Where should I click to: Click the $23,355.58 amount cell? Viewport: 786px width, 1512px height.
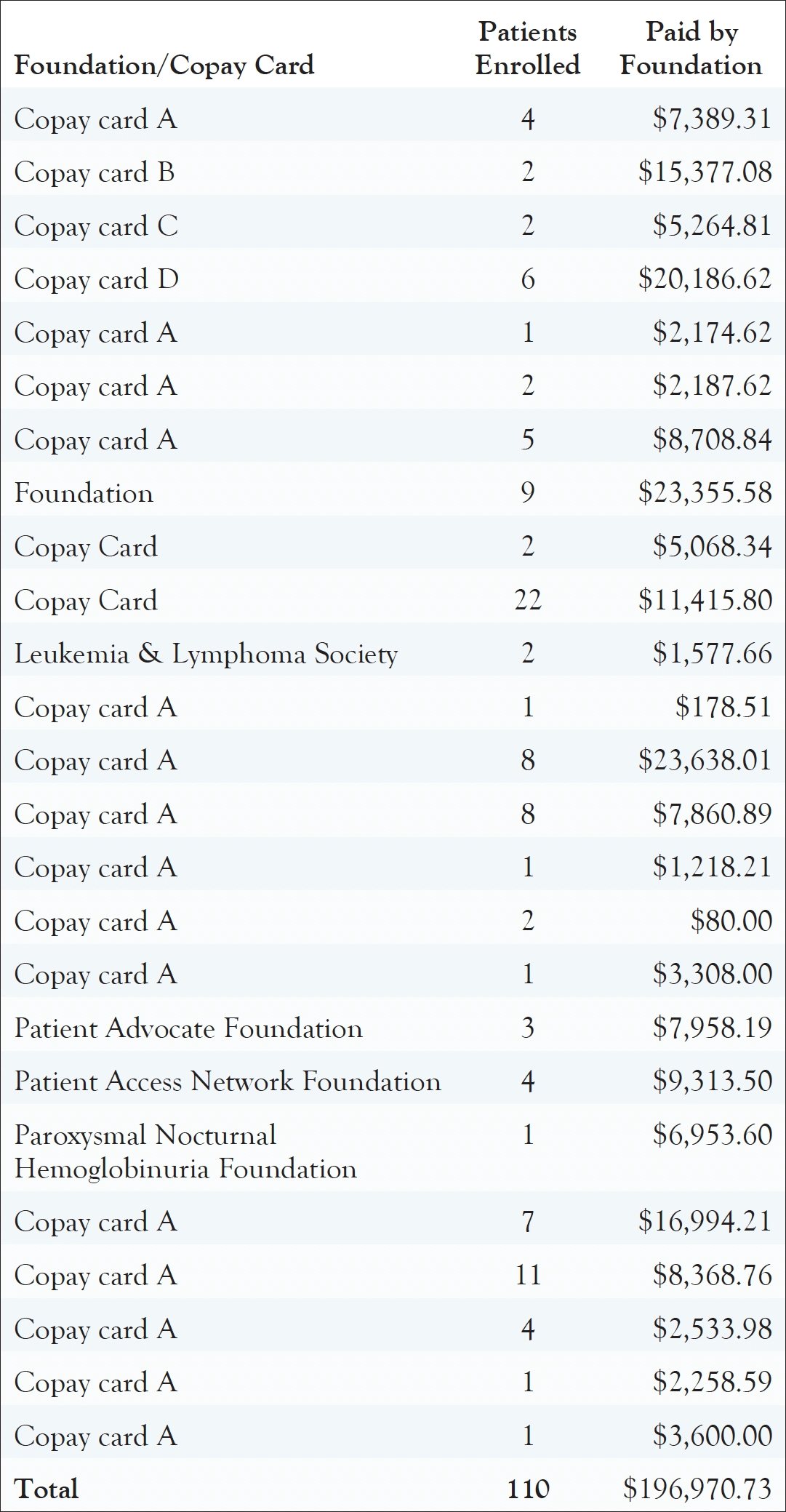pos(705,493)
